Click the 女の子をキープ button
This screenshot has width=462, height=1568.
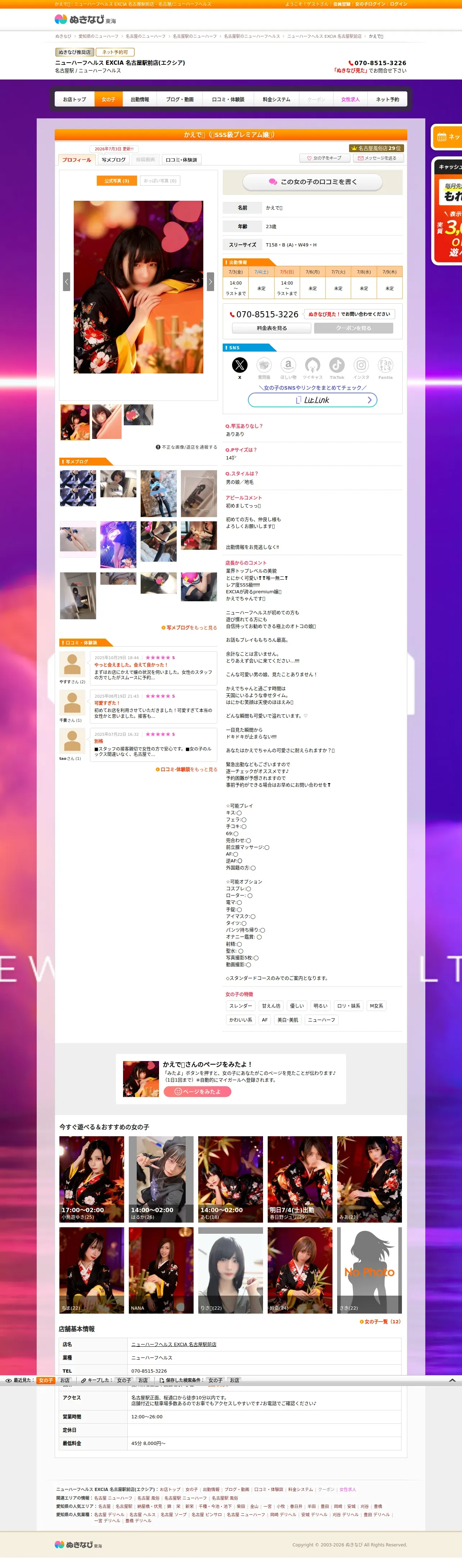pos(325,158)
